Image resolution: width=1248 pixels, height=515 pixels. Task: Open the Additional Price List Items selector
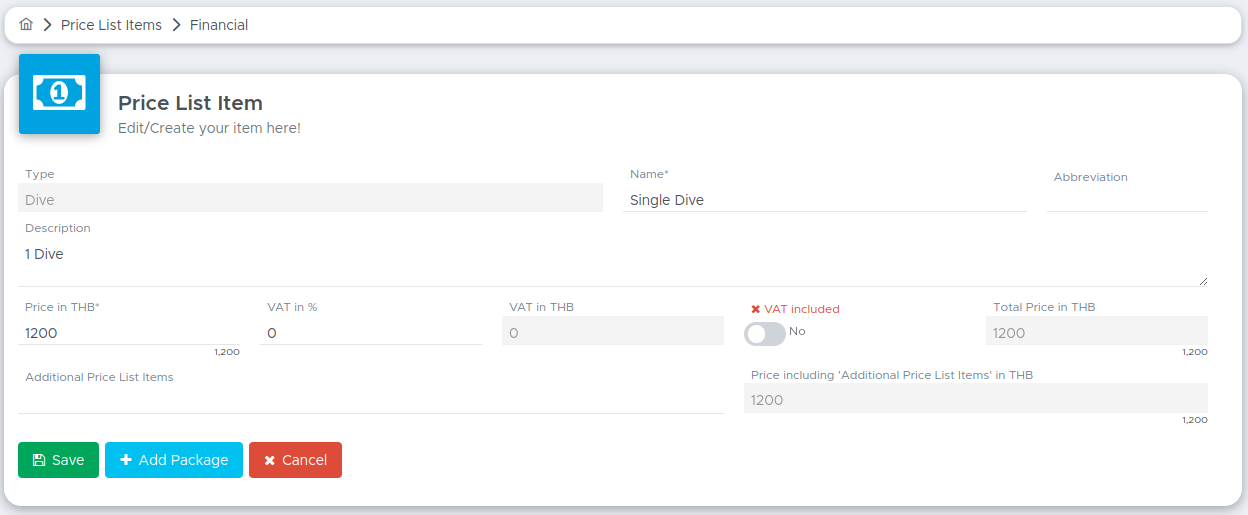point(371,400)
